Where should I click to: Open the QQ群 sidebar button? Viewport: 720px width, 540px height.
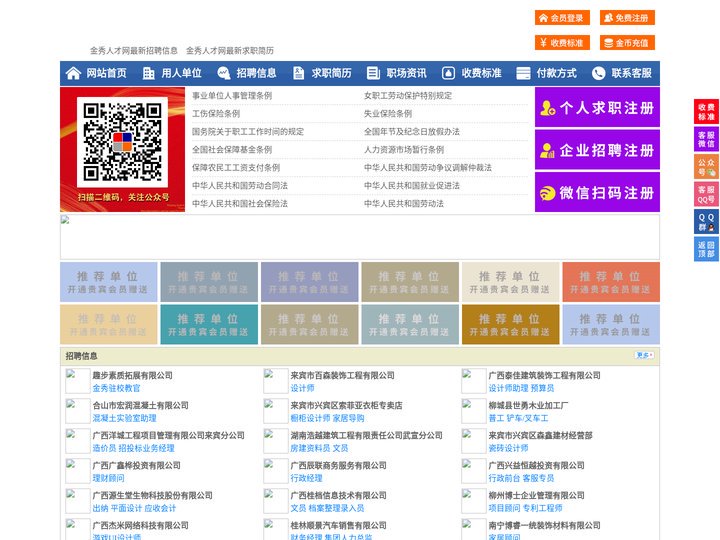pos(706,222)
